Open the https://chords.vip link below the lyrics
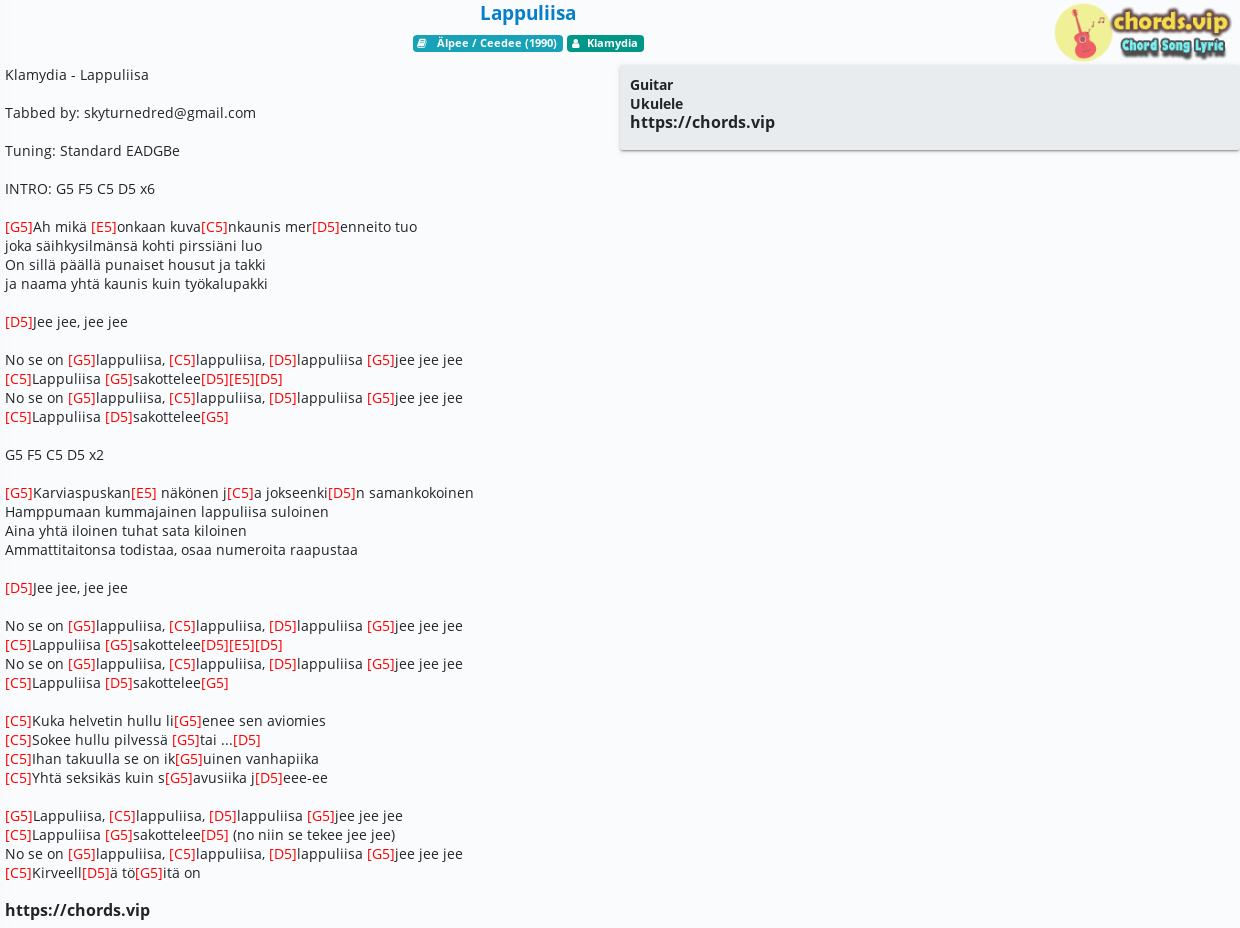The image size is (1240, 928). (x=77, y=910)
